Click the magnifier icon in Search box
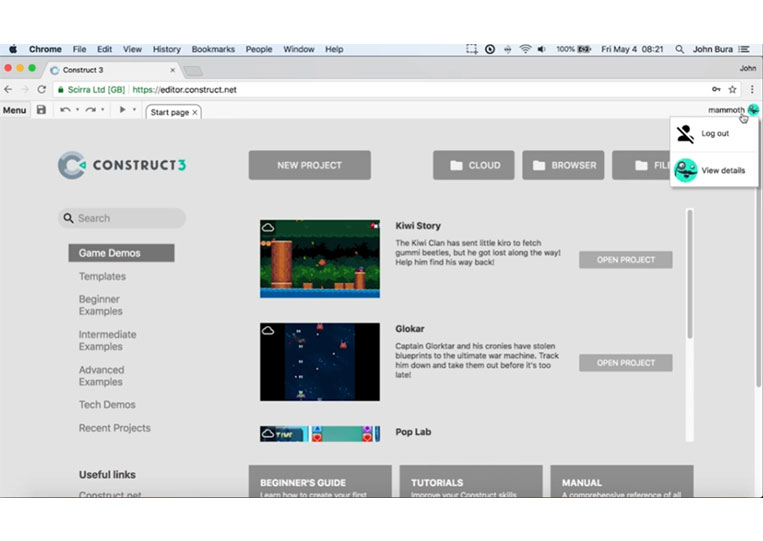The width and height of the screenshot is (763, 541). pos(68,218)
